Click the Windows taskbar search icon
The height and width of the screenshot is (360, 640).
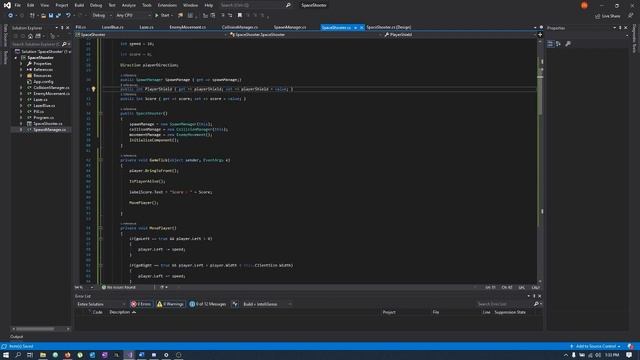[18, 355]
